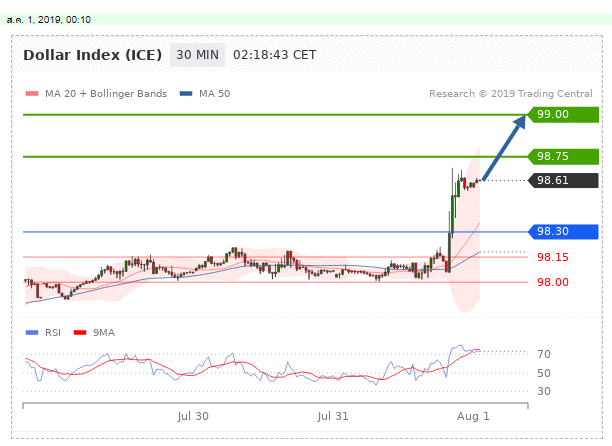Click the red 98.00 support label
Screen dimensions: 612x446
(x=553, y=282)
